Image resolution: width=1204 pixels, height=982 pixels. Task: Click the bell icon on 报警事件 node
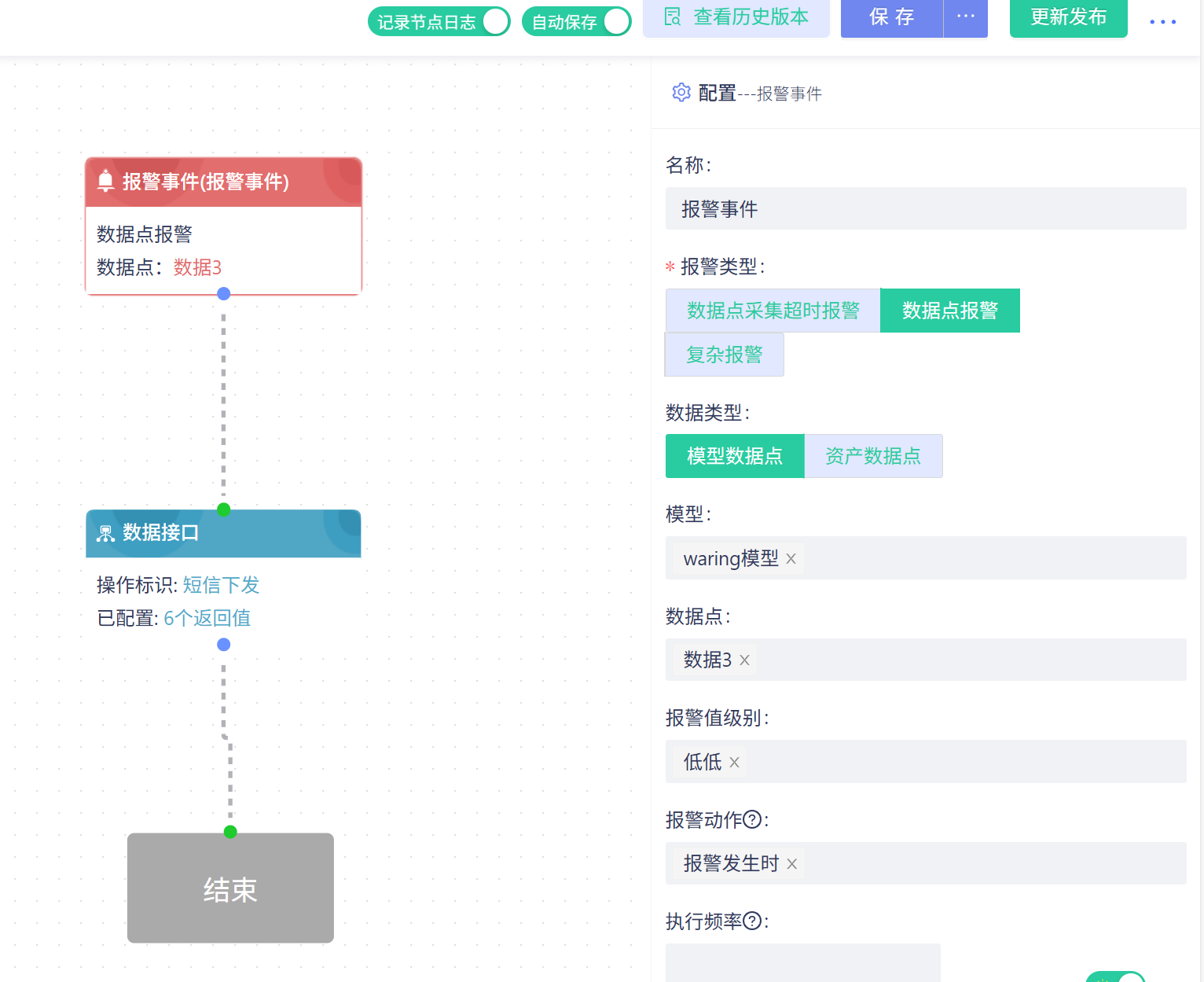106,182
